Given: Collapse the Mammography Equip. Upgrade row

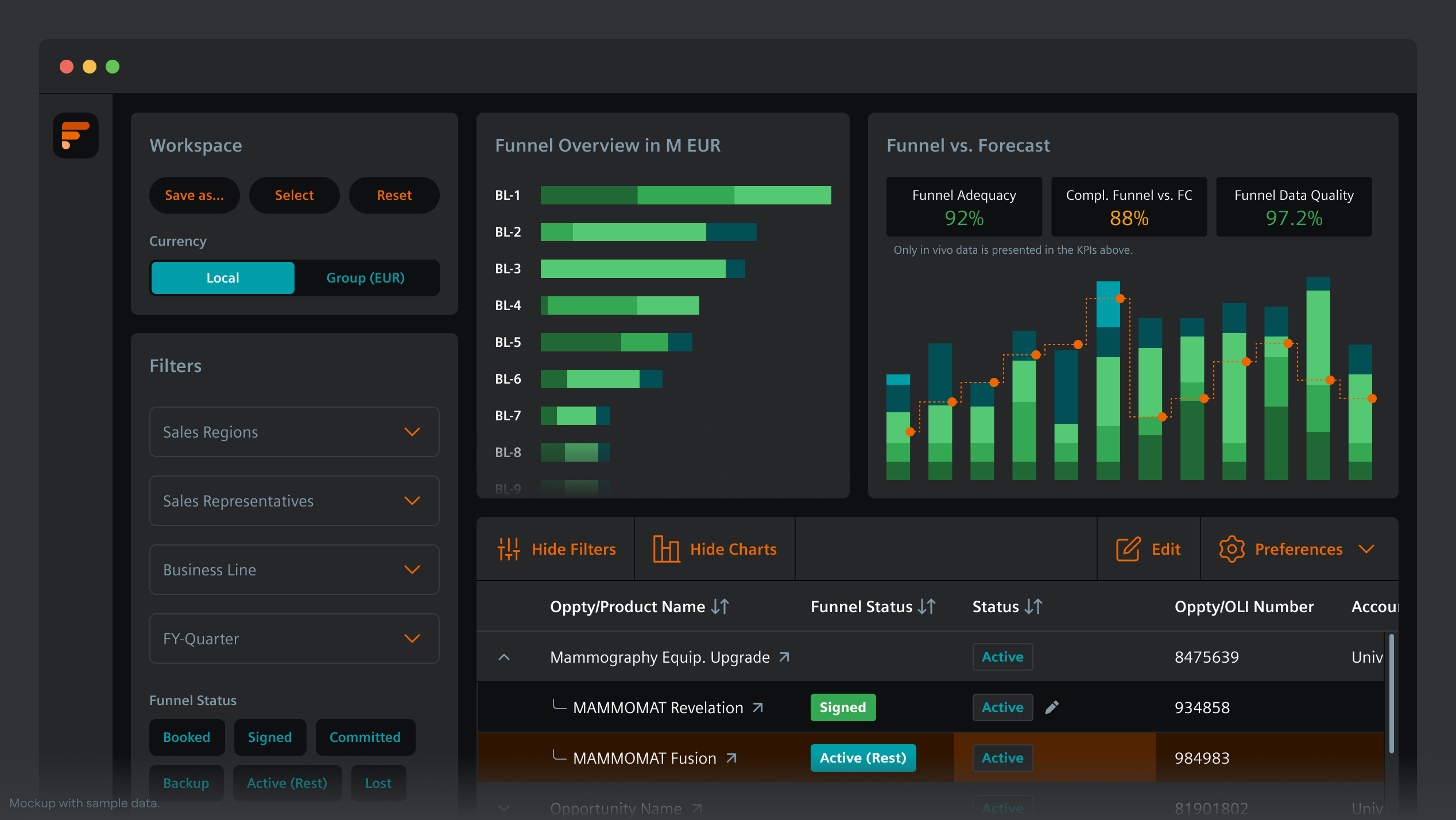Looking at the screenshot, I should pyautogui.click(x=504, y=657).
